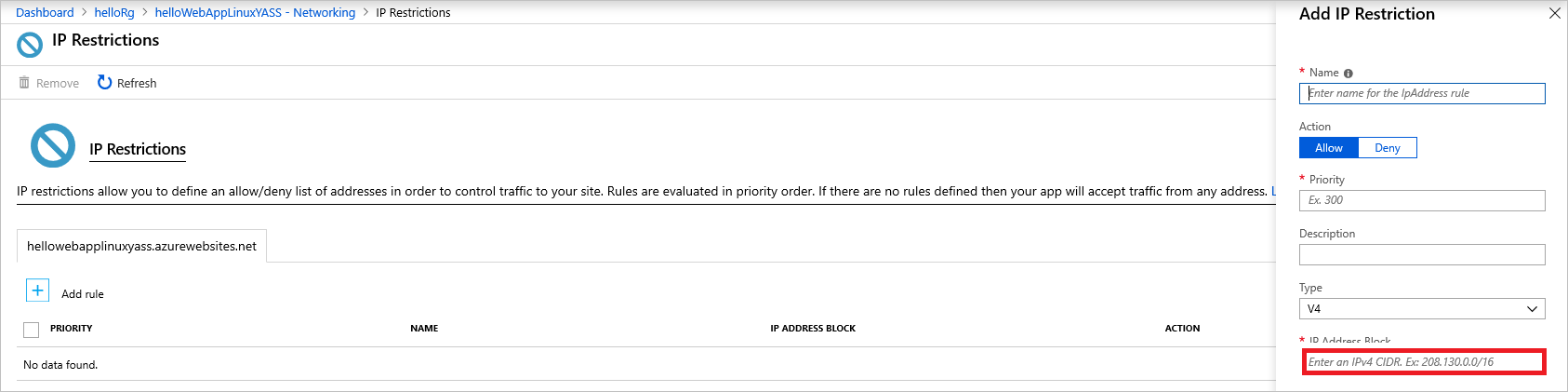Click the plus icon for Add rule
The height and width of the screenshot is (392, 1568).
37,291
